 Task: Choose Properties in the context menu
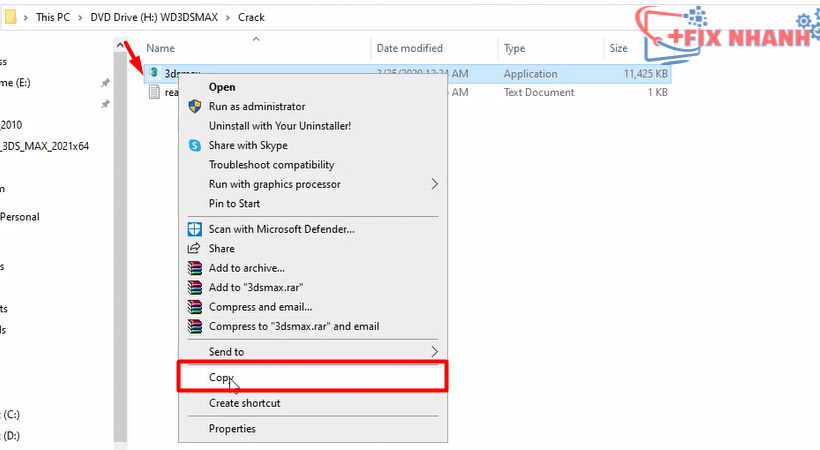[x=232, y=429]
